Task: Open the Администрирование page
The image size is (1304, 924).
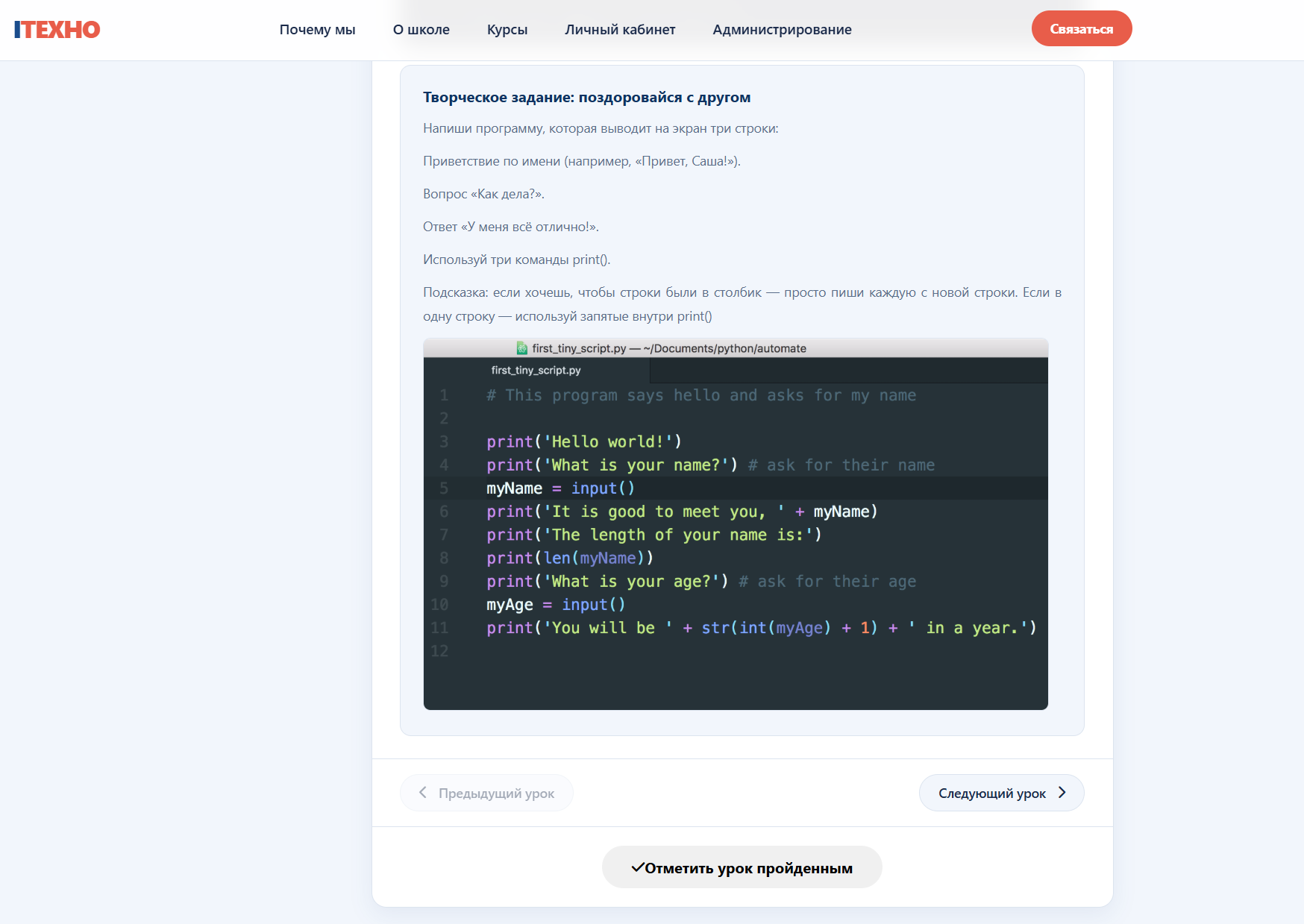Action: (782, 30)
